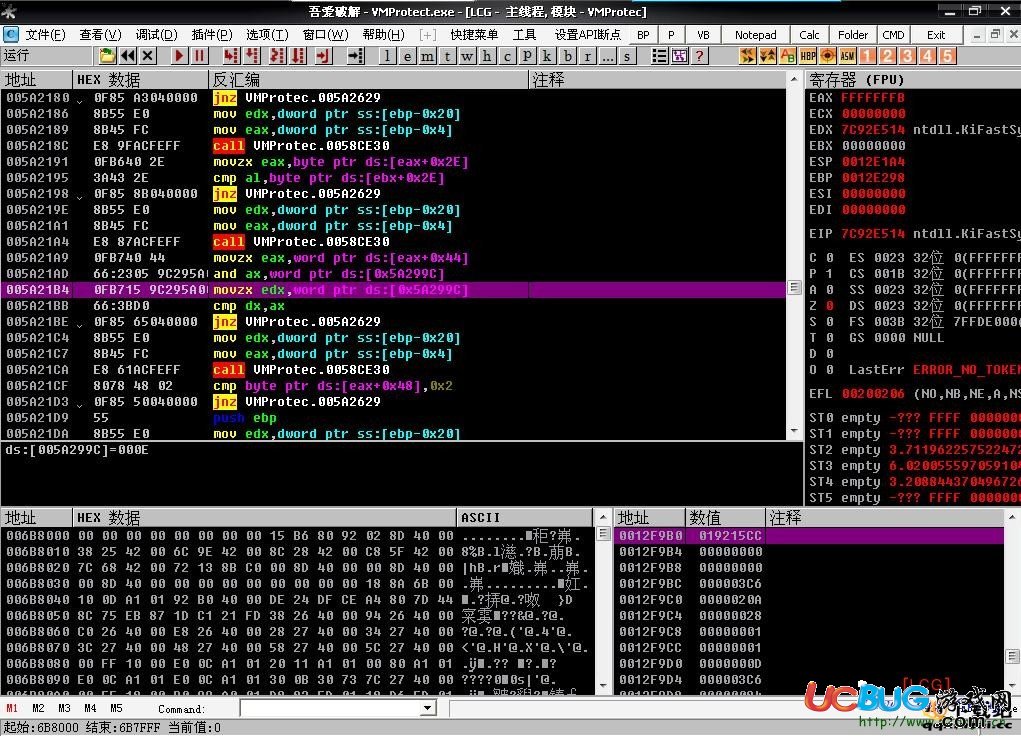Click the Exit button
The width and height of the screenshot is (1021, 736).
(x=936, y=35)
